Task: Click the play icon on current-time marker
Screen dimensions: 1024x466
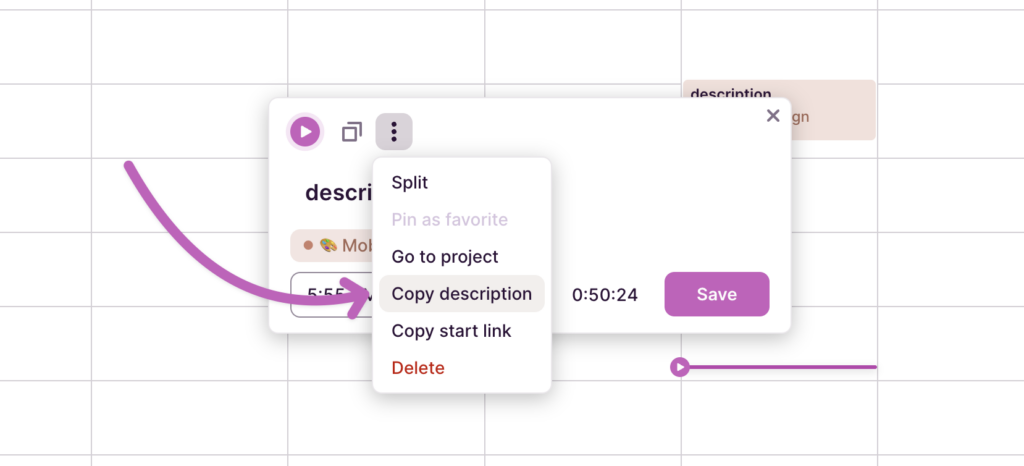Action: (679, 367)
